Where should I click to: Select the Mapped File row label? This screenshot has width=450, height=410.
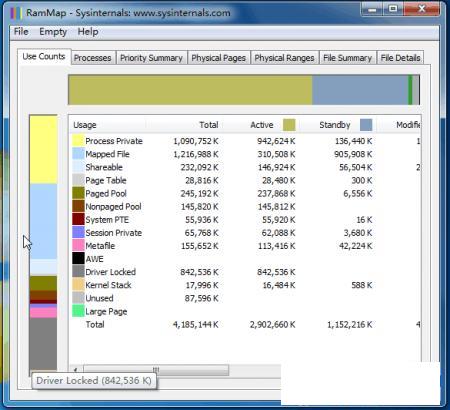pyautogui.click(x=107, y=154)
